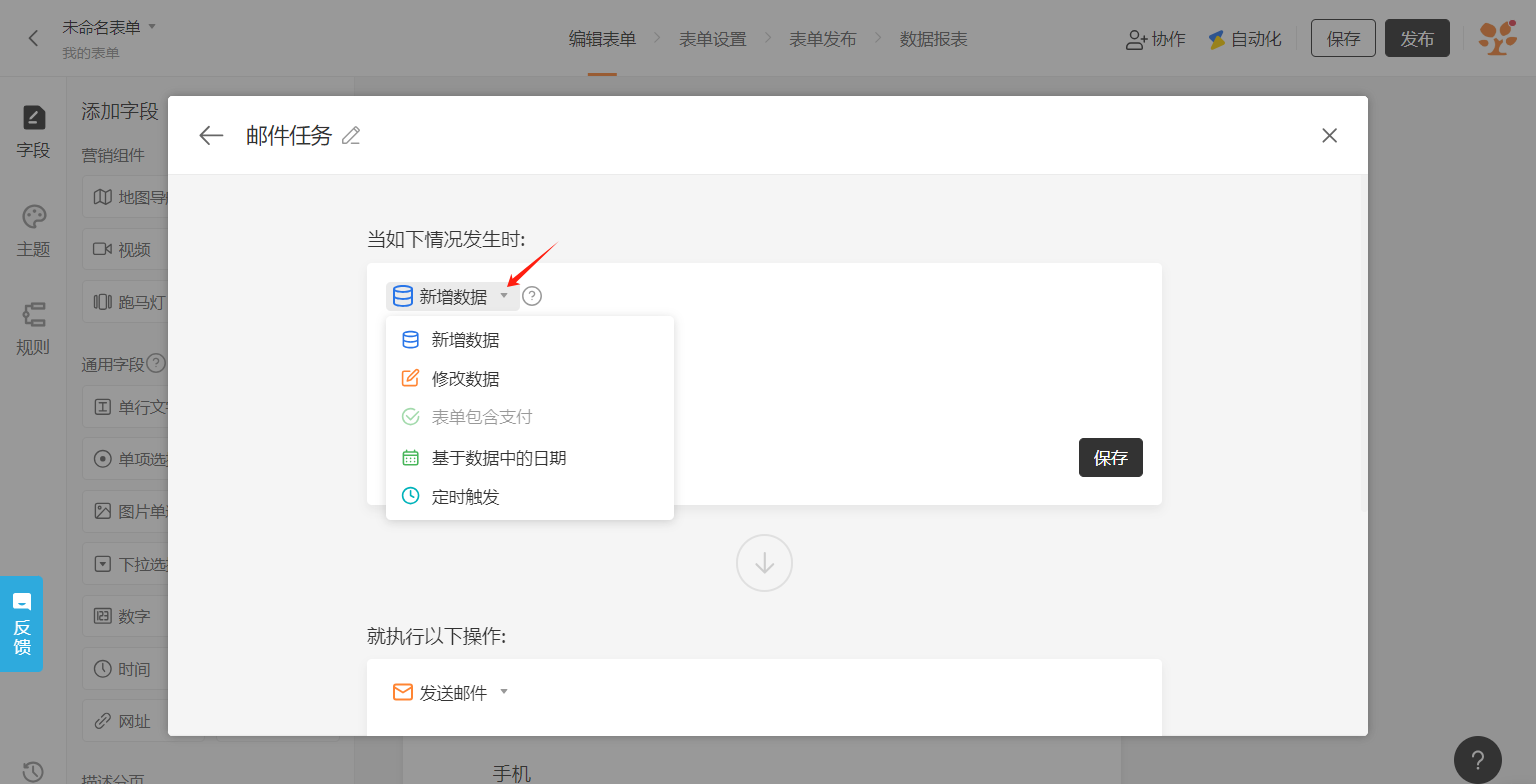Image resolution: width=1536 pixels, height=784 pixels.
Task: Open the 主题 palette in left sidebar
Action: [33, 231]
